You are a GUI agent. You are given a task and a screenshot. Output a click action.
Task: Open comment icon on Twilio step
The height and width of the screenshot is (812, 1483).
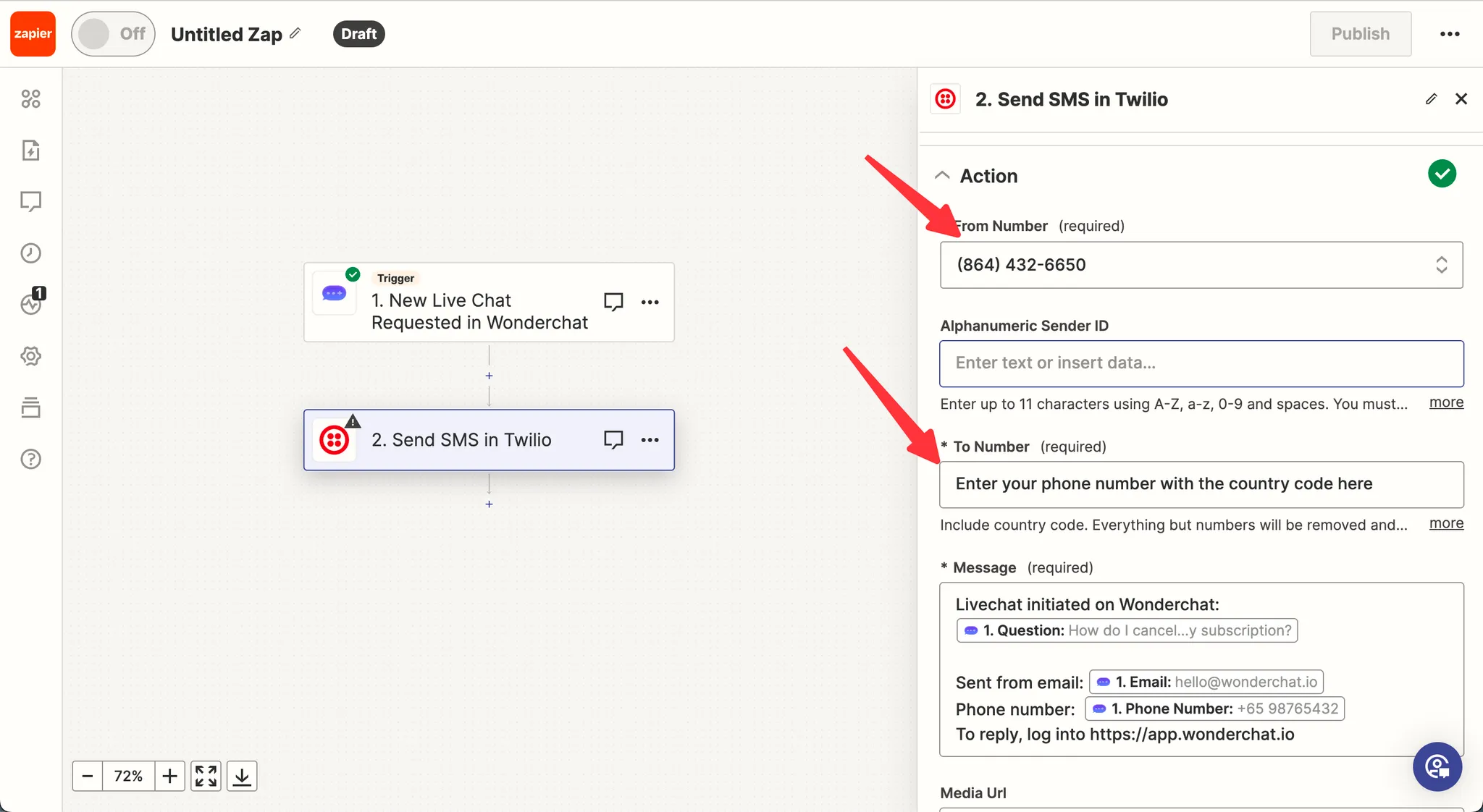click(613, 440)
